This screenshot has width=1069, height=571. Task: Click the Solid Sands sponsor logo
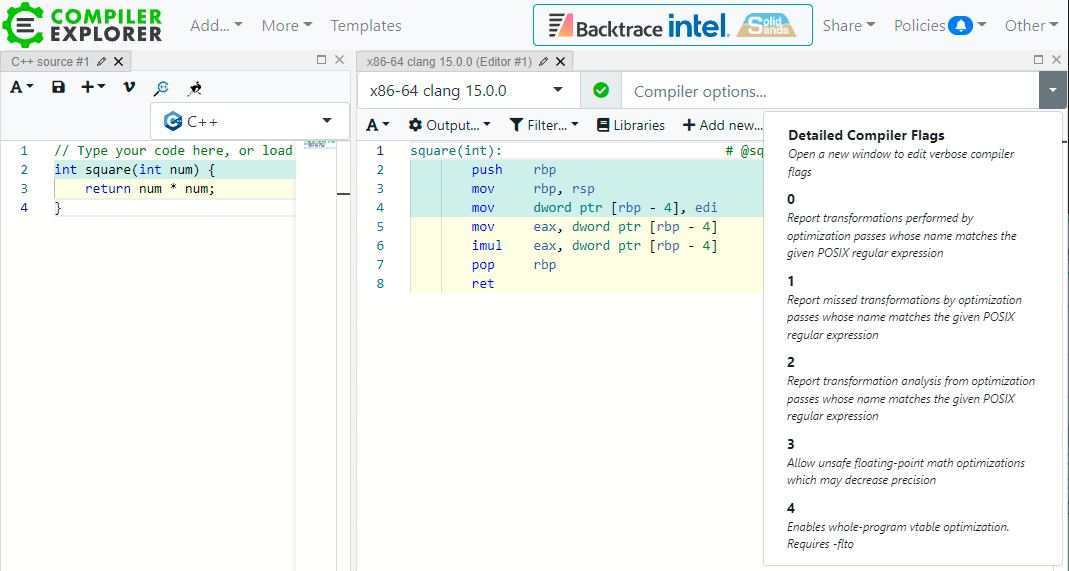tap(767, 25)
